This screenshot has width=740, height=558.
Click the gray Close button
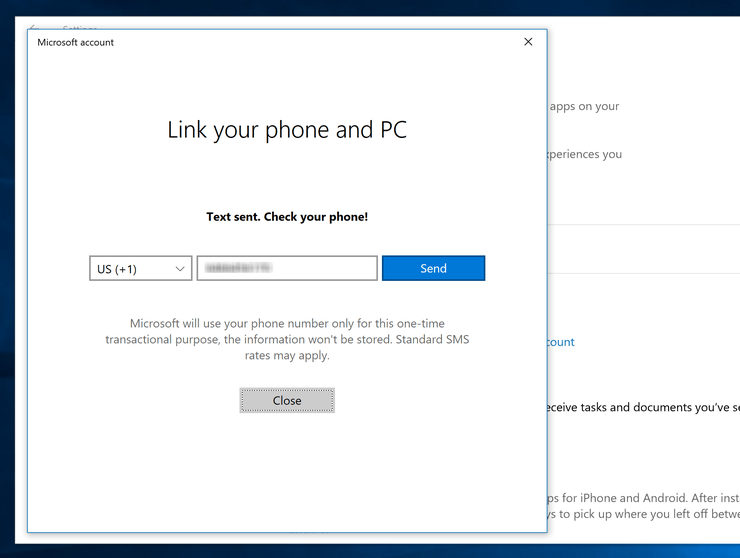tap(287, 400)
